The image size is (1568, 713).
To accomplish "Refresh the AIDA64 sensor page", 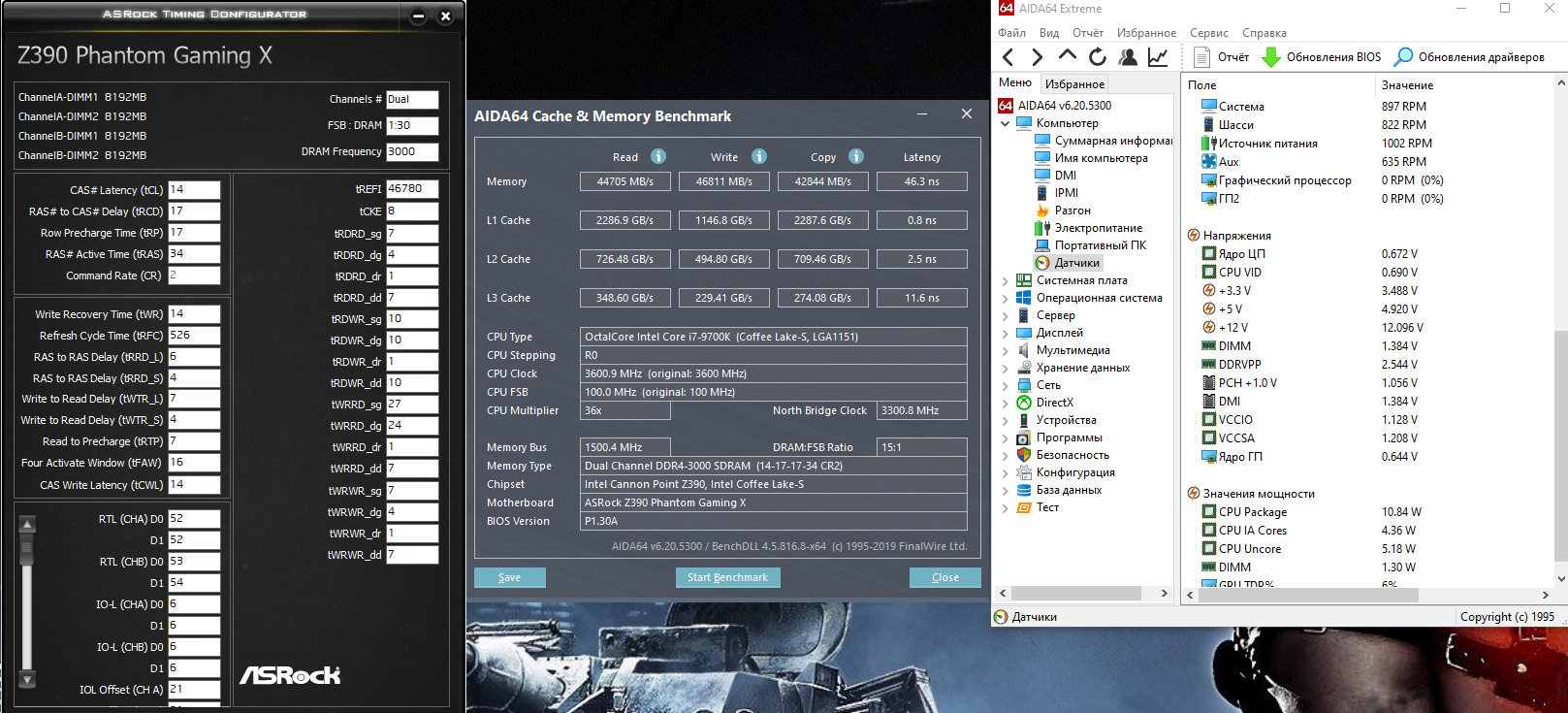I will pos(1098,57).
